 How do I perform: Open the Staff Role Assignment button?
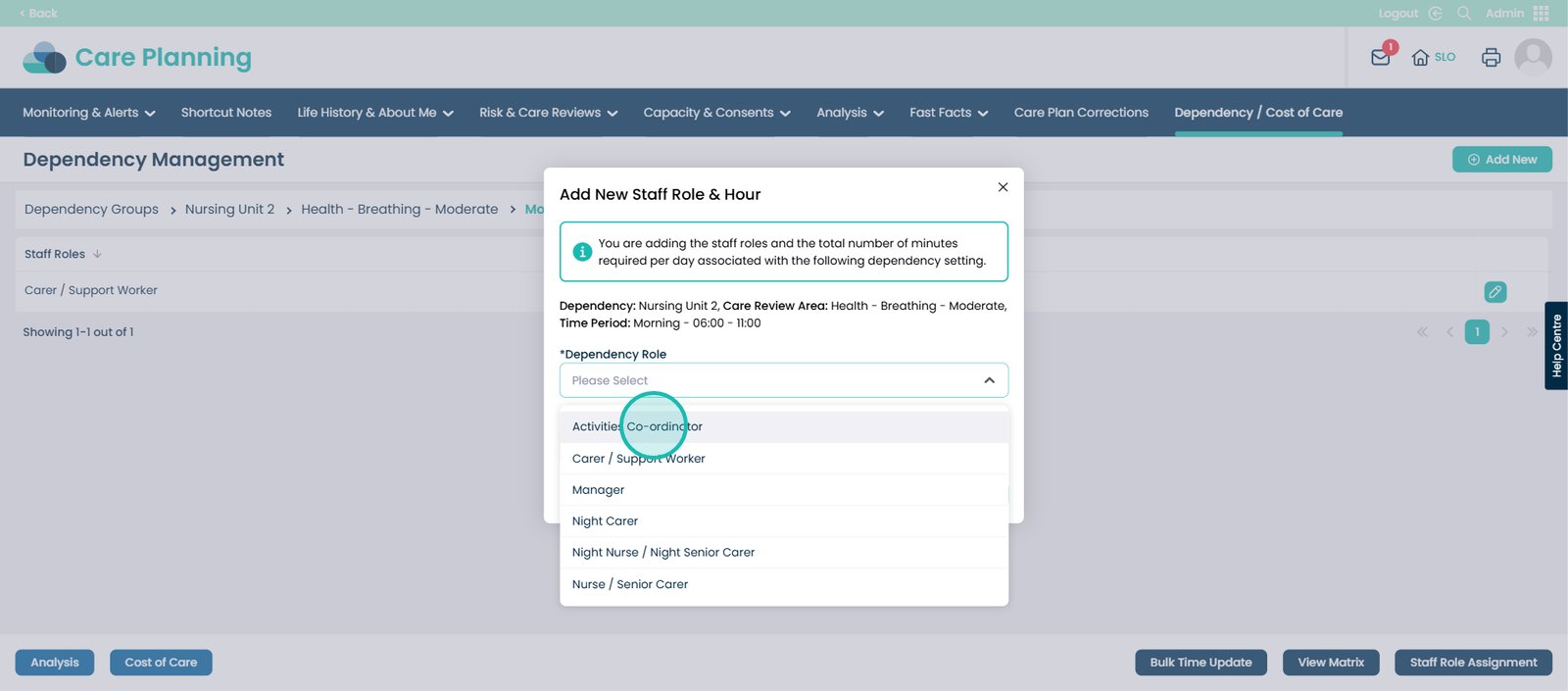coord(1473,663)
